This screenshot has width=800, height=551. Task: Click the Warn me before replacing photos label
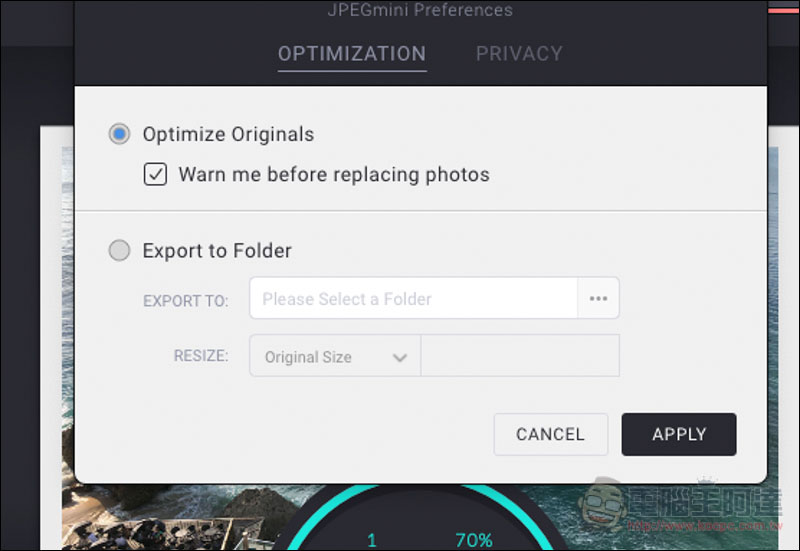tap(334, 174)
